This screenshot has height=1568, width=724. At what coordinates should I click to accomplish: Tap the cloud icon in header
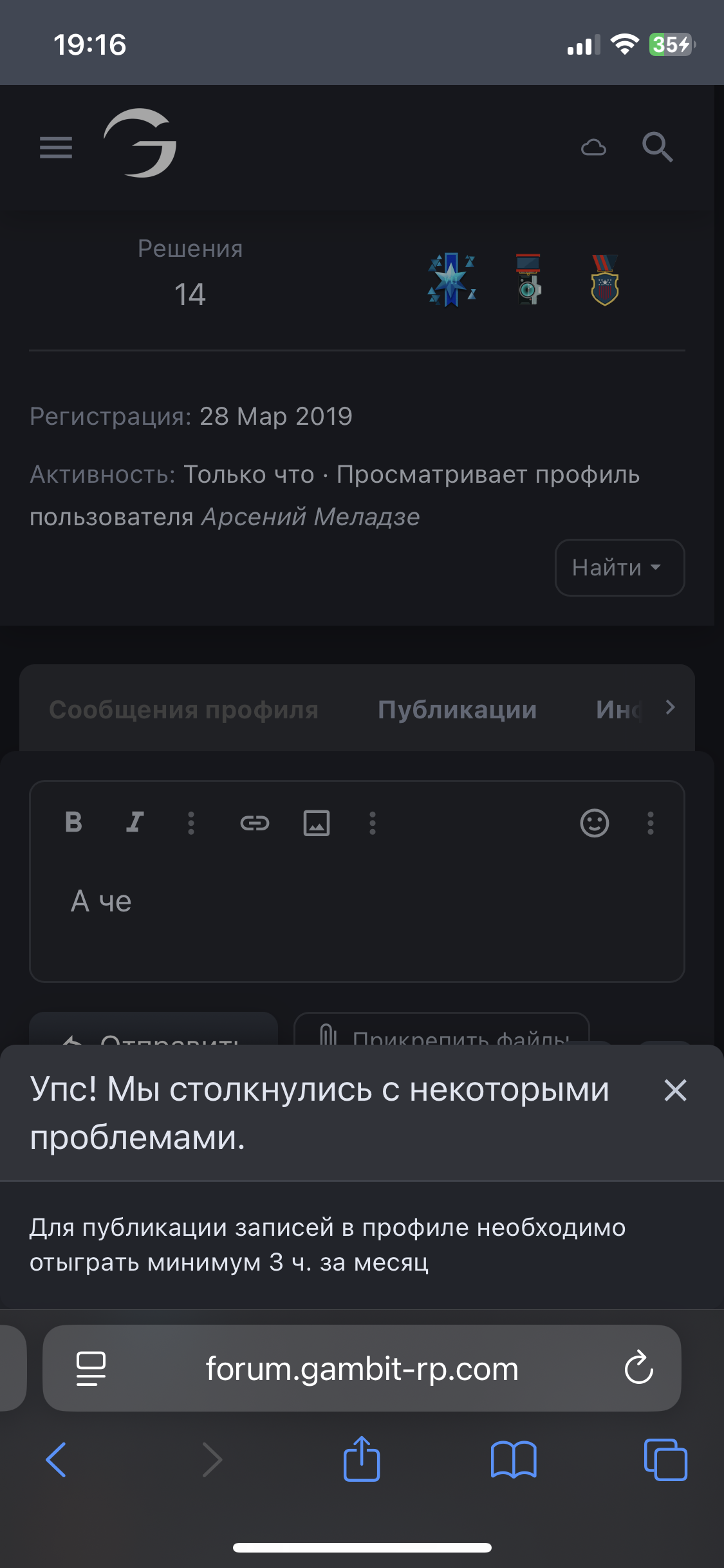pyautogui.click(x=593, y=147)
